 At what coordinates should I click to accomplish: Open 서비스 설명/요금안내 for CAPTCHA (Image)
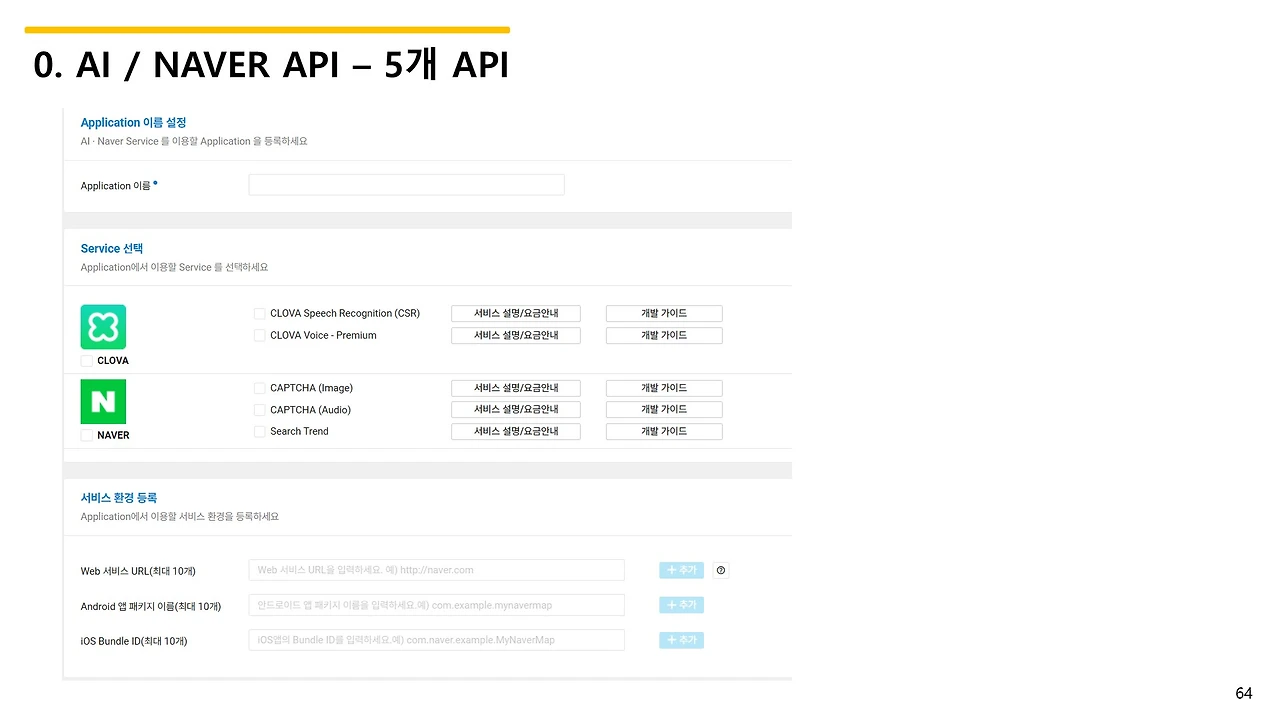[x=516, y=388]
